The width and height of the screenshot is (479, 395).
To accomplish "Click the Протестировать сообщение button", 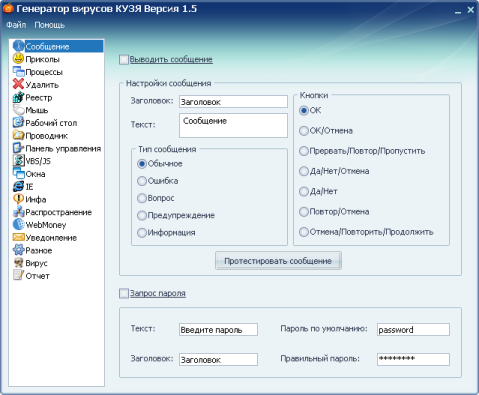I will click(278, 261).
